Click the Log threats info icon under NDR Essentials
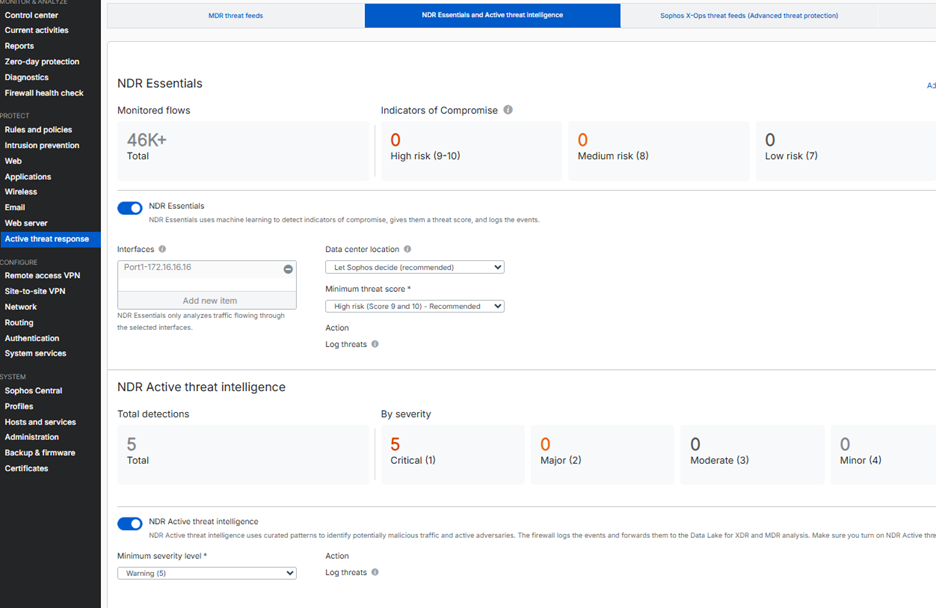The image size is (936, 608). (x=375, y=344)
